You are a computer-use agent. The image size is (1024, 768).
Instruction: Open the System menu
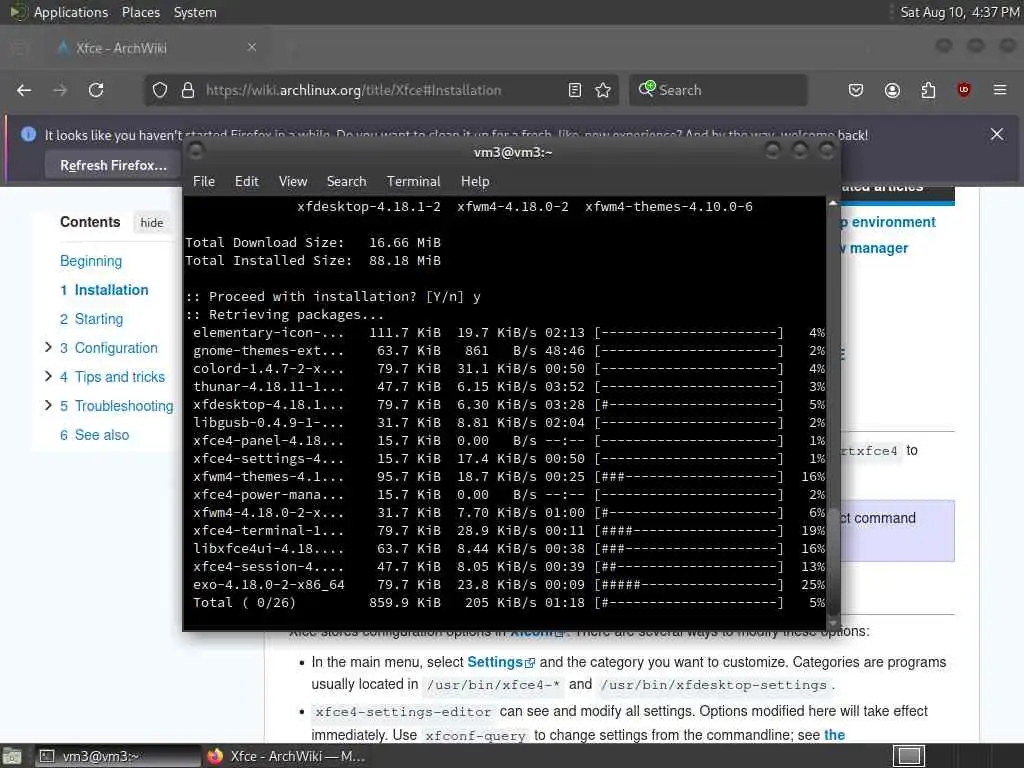[x=195, y=12]
